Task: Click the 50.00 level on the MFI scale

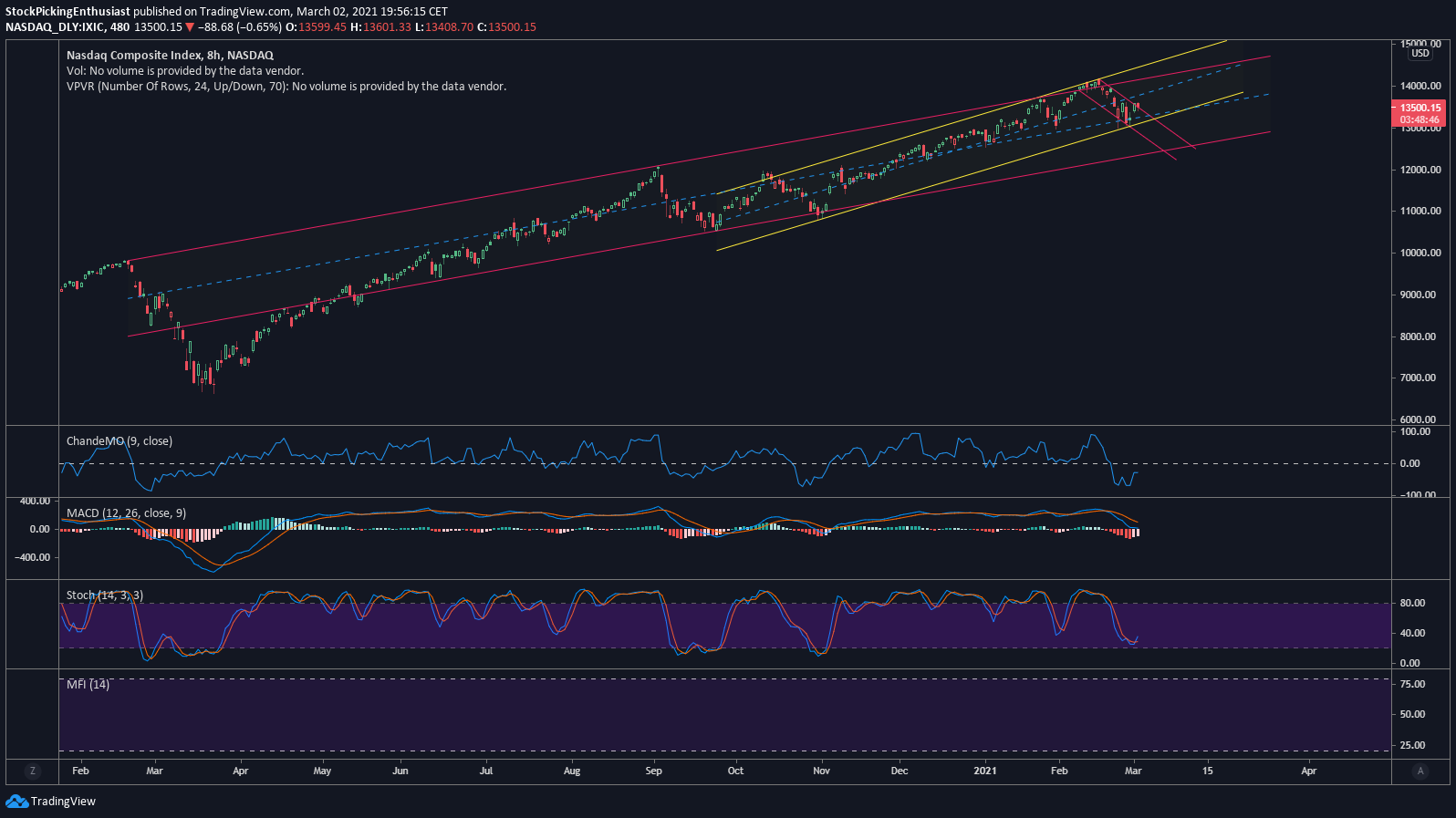Action: [x=1412, y=715]
